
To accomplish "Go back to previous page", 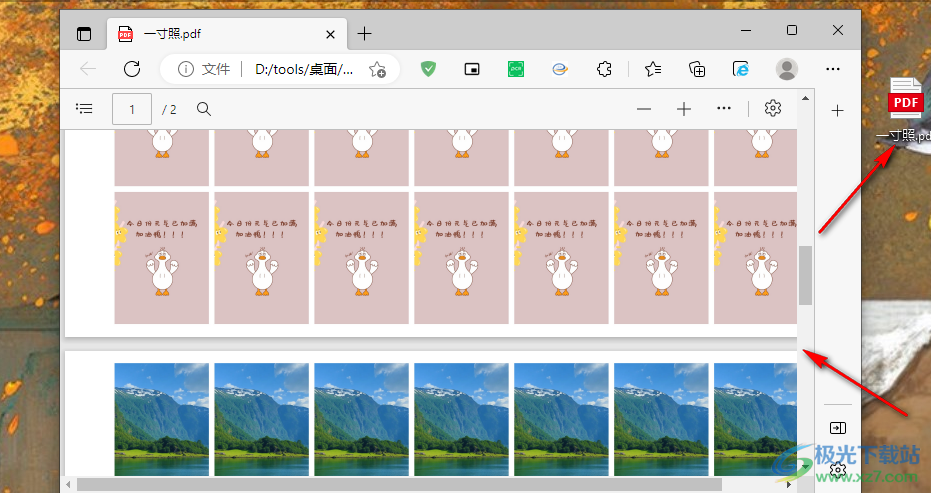I will tap(88, 69).
